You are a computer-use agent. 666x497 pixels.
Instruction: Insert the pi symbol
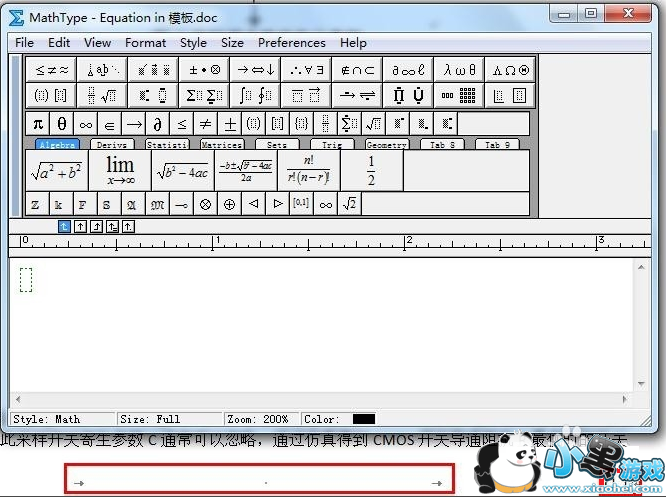click(38, 124)
